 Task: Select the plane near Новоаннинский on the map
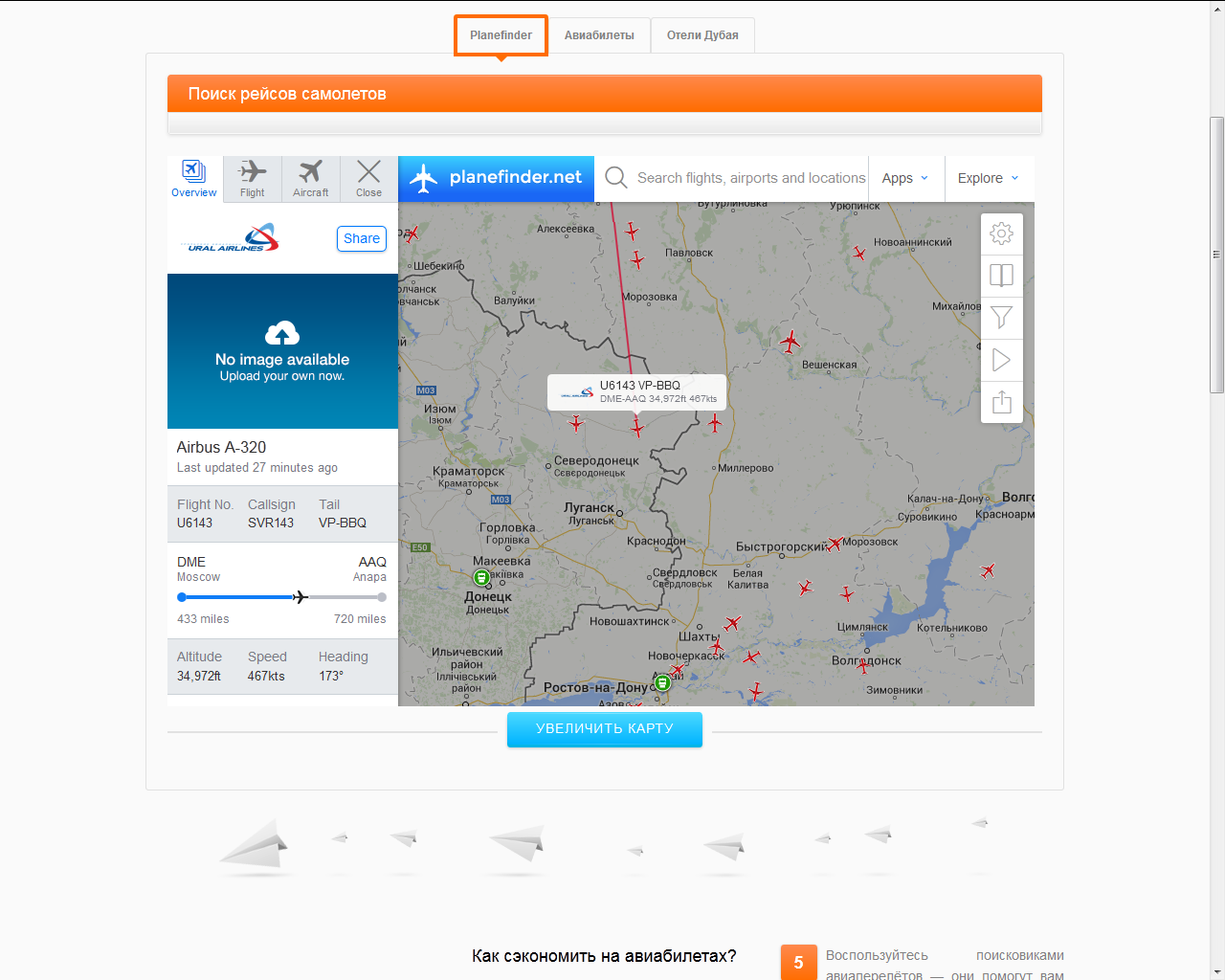(x=859, y=254)
